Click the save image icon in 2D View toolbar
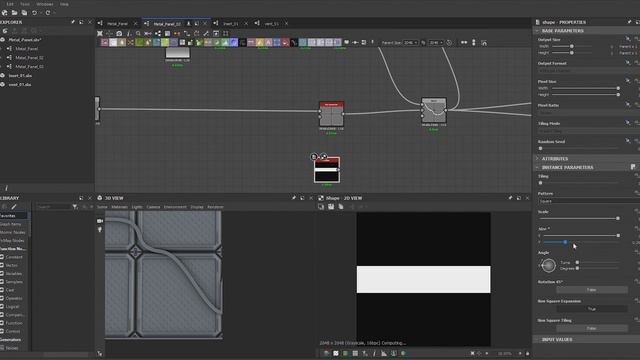The image size is (640, 360). 331,207
